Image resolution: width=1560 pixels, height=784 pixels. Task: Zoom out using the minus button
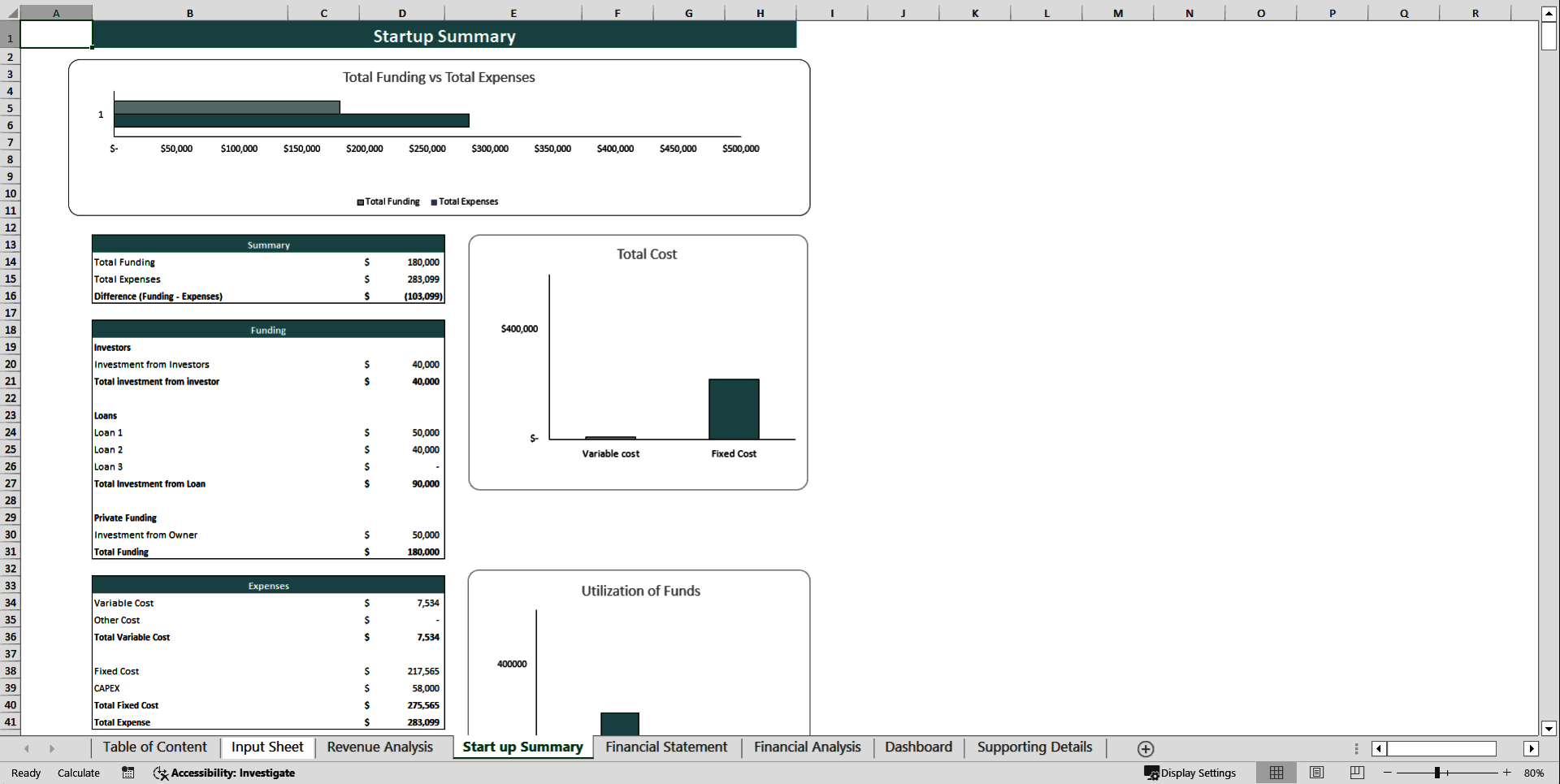[1389, 773]
